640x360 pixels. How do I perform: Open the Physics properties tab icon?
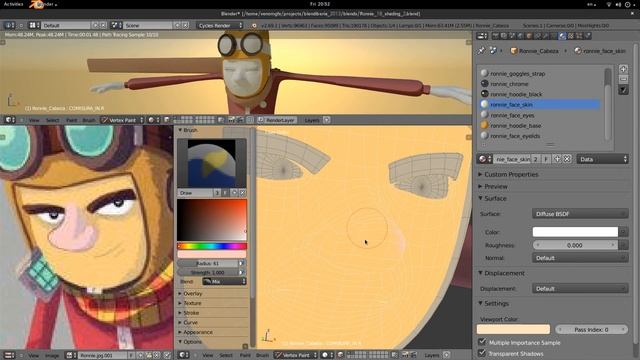tap(588, 36)
